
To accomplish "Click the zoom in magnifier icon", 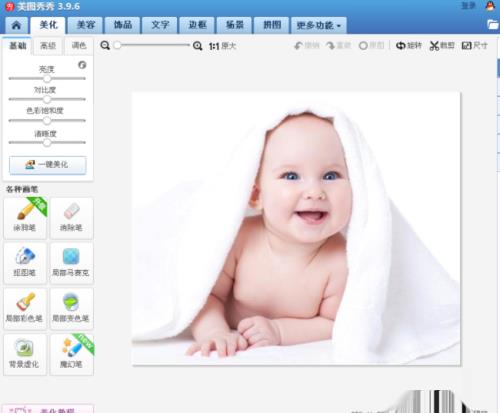I will (x=197, y=46).
